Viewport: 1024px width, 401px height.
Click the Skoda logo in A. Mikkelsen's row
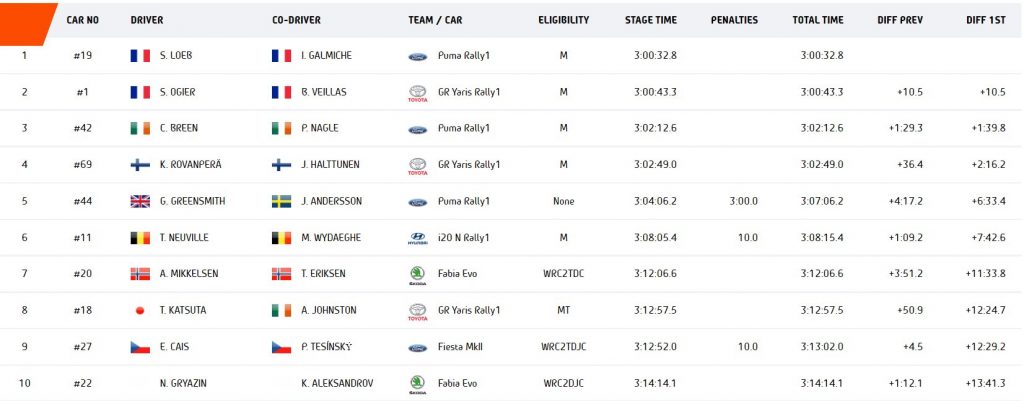tap(417, 275)
